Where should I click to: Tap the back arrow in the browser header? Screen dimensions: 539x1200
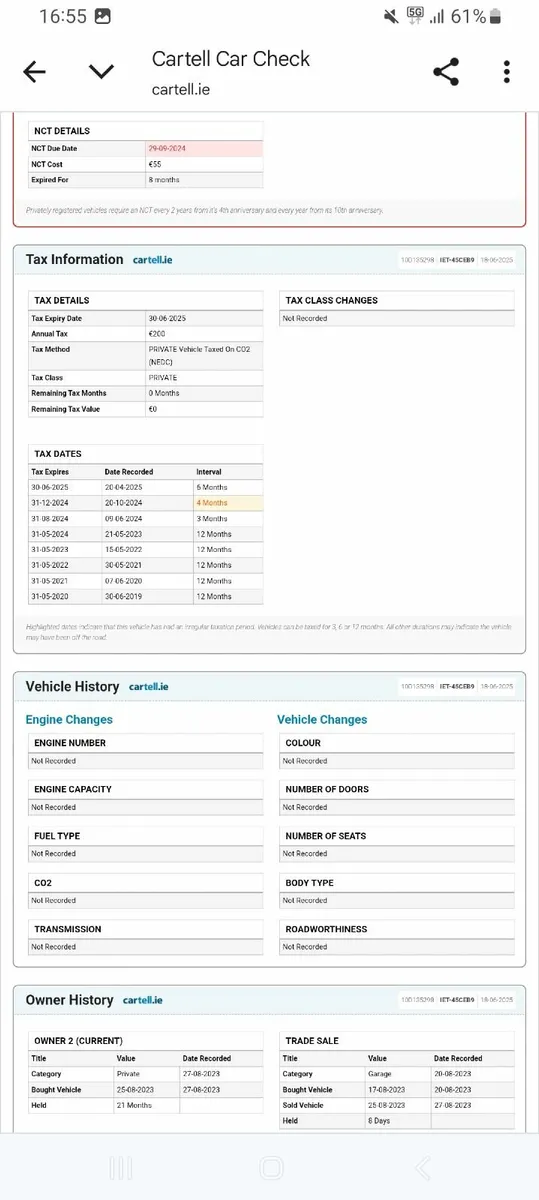[x=34, y=71]
